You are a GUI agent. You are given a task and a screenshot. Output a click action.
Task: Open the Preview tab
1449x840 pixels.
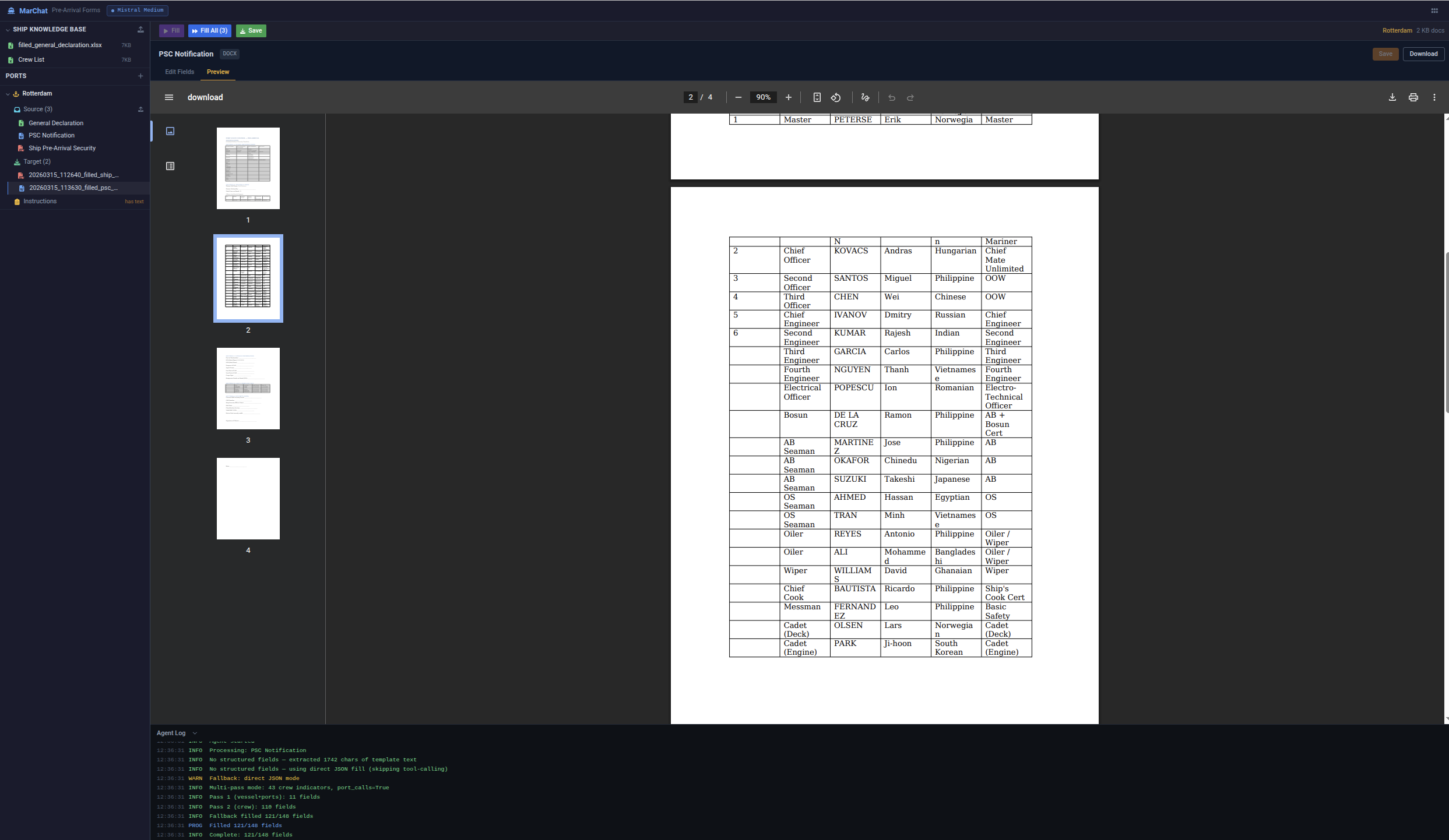[x=217, y=72]
